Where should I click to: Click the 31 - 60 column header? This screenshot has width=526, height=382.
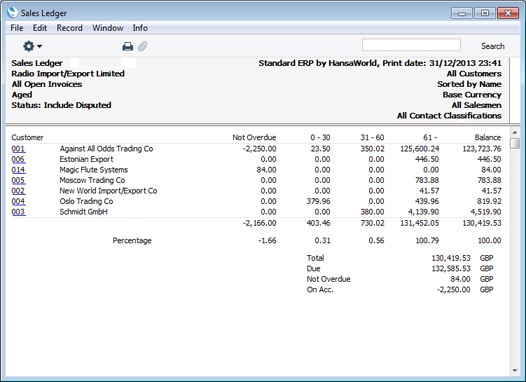click(372, 138)
